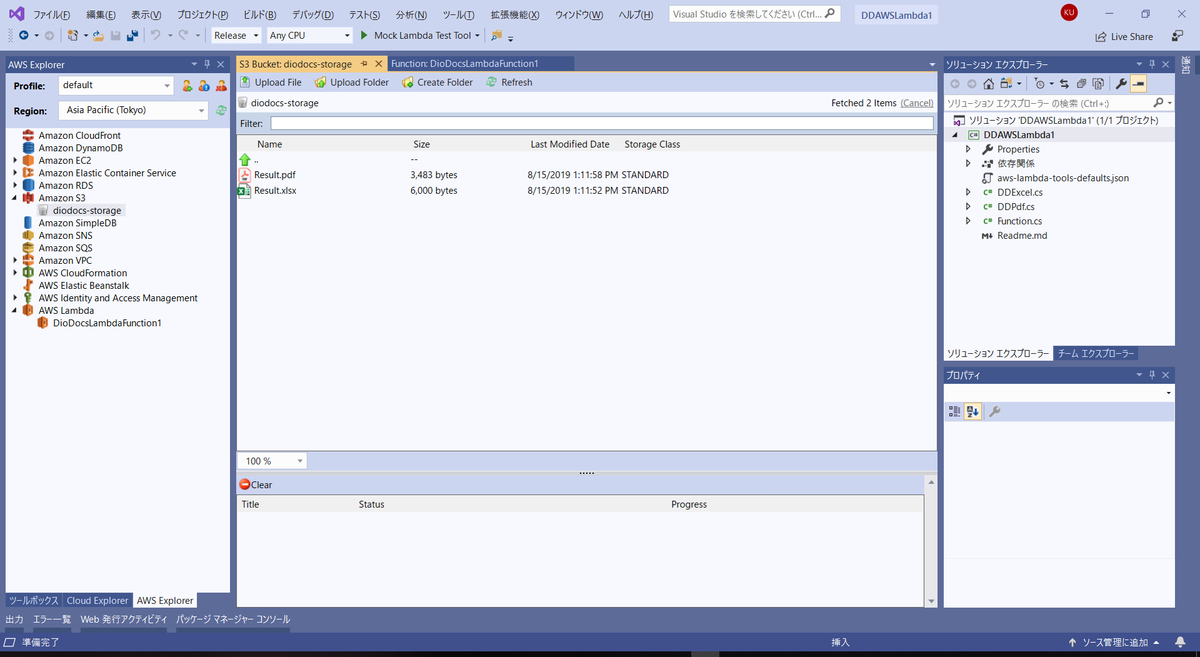Screen dimensions: 1200x657
Task: Open the Live Share button
Action: pyautogui.click(x=1122, y=36)
